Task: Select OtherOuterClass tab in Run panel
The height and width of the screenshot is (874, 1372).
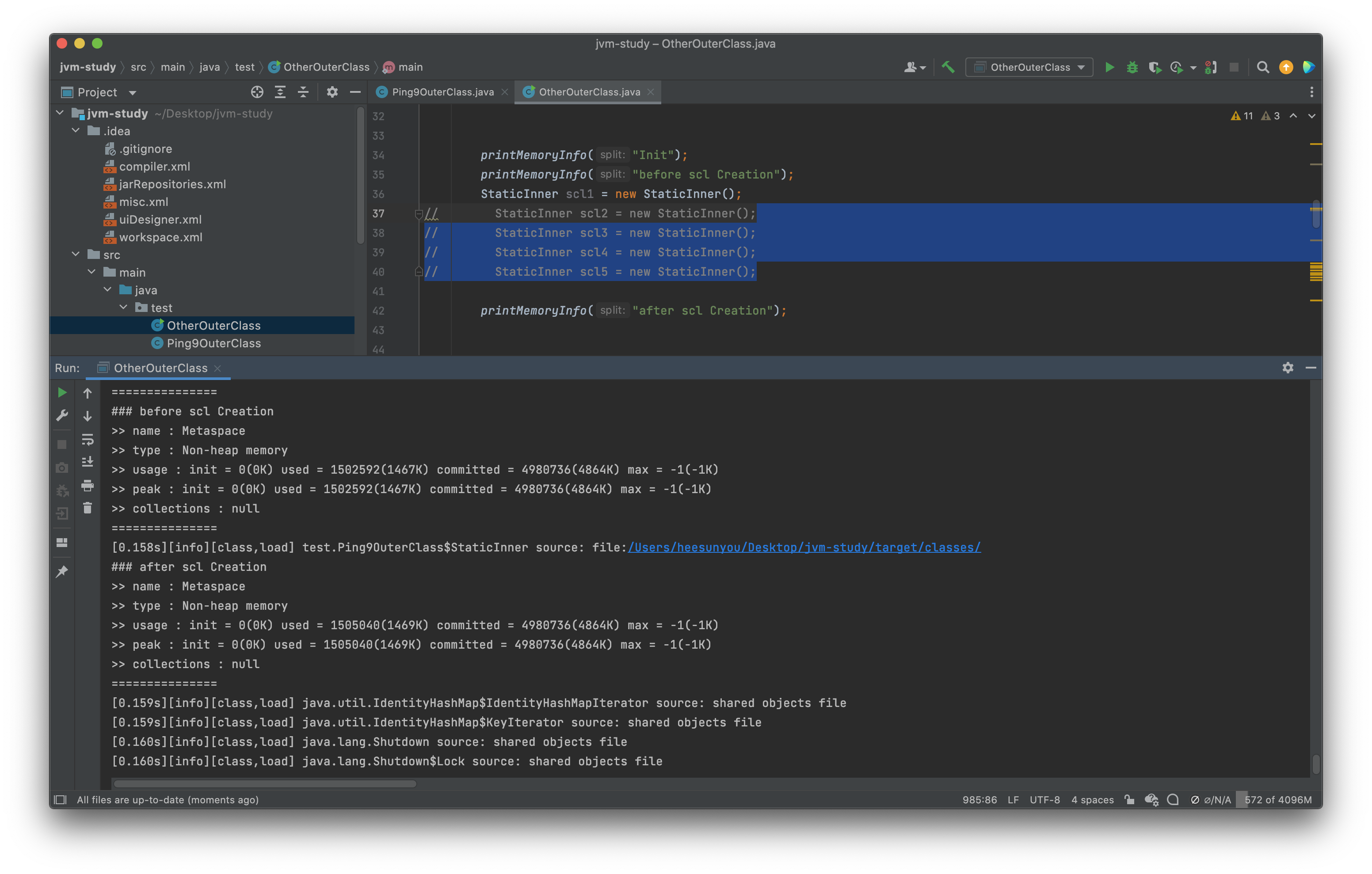Action: tap(160, 368)
